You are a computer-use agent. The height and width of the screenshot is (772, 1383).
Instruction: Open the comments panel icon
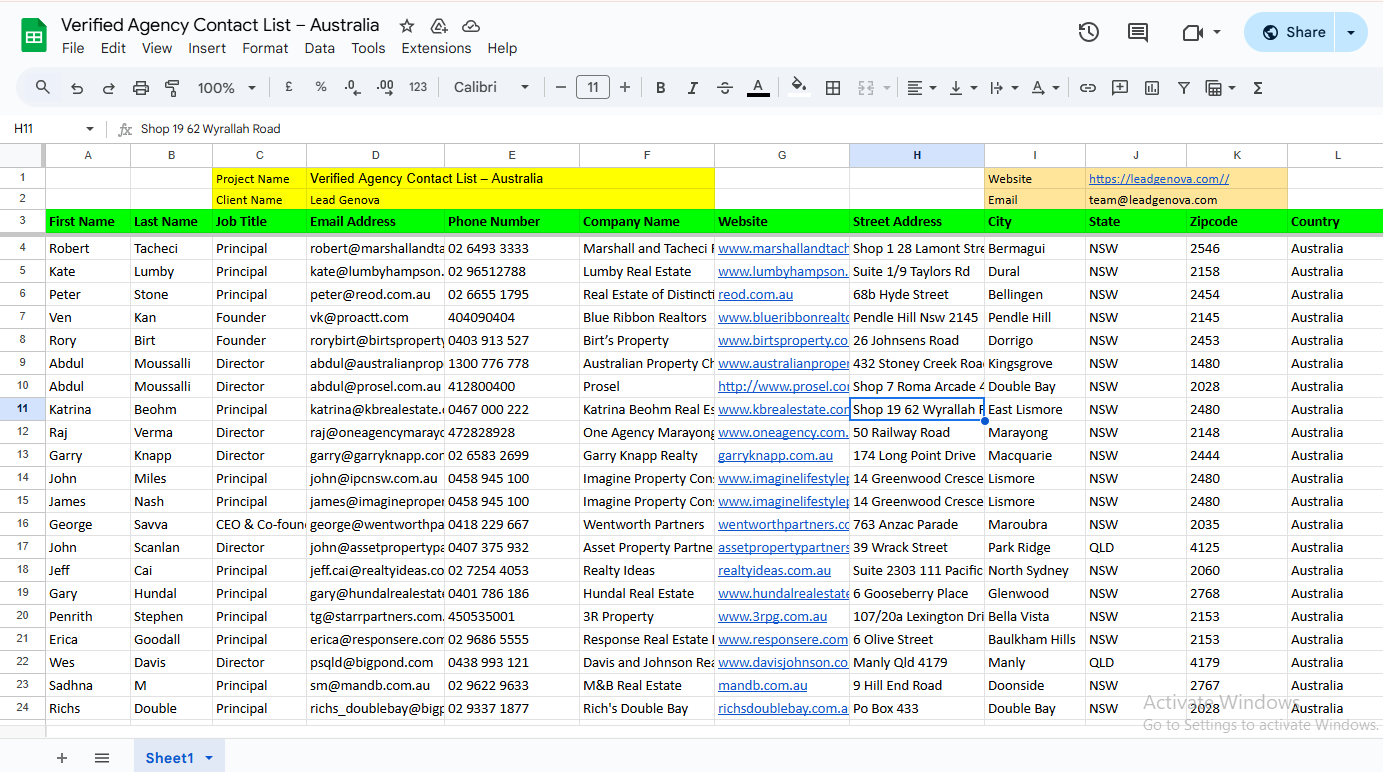pos(1138,32)
